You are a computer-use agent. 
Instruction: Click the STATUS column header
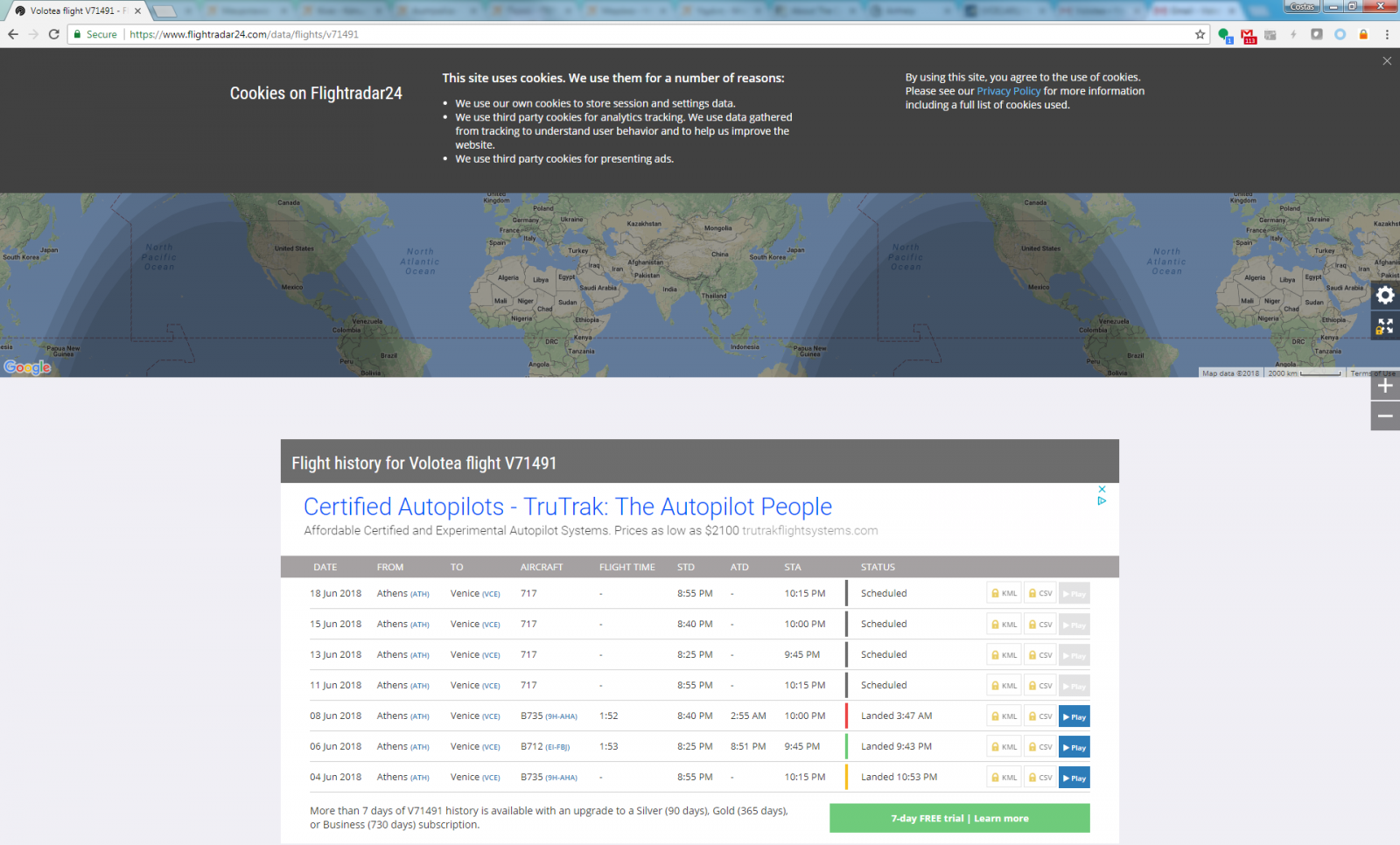coord(878,567)
